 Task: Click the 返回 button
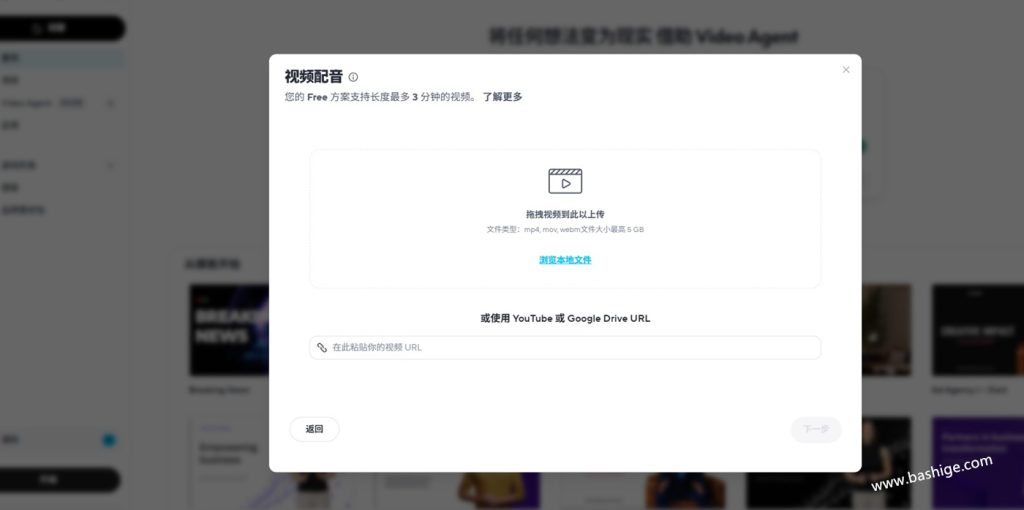[314, 429]
